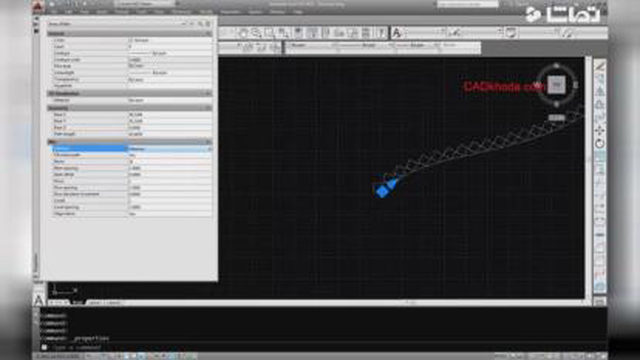640x360 pixels.
Task: Switch to the Model tab
Action: (x=78, y=303)
